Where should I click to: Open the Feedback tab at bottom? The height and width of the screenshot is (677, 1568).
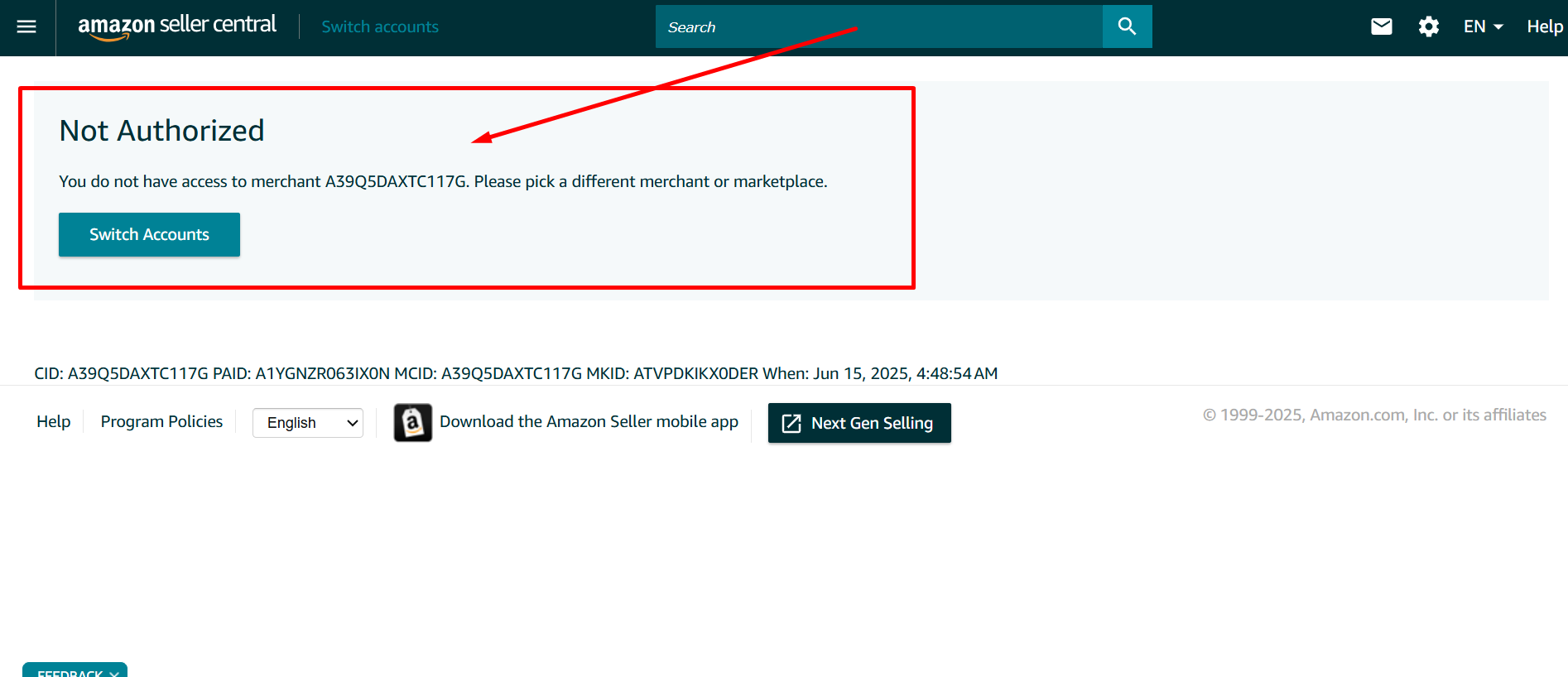coord(75,670)
